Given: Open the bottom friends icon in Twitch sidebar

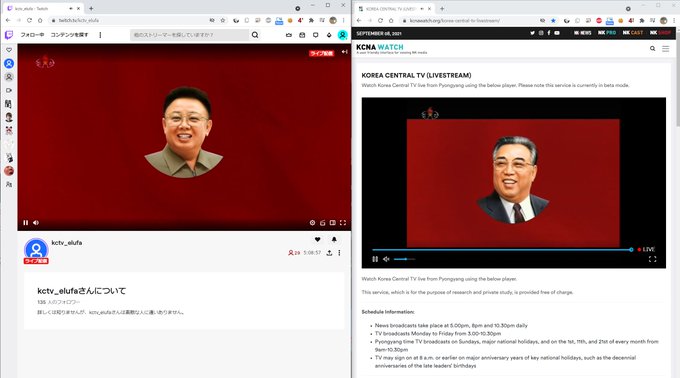Looking at the screenshot, I should click(x=9, y=184).
